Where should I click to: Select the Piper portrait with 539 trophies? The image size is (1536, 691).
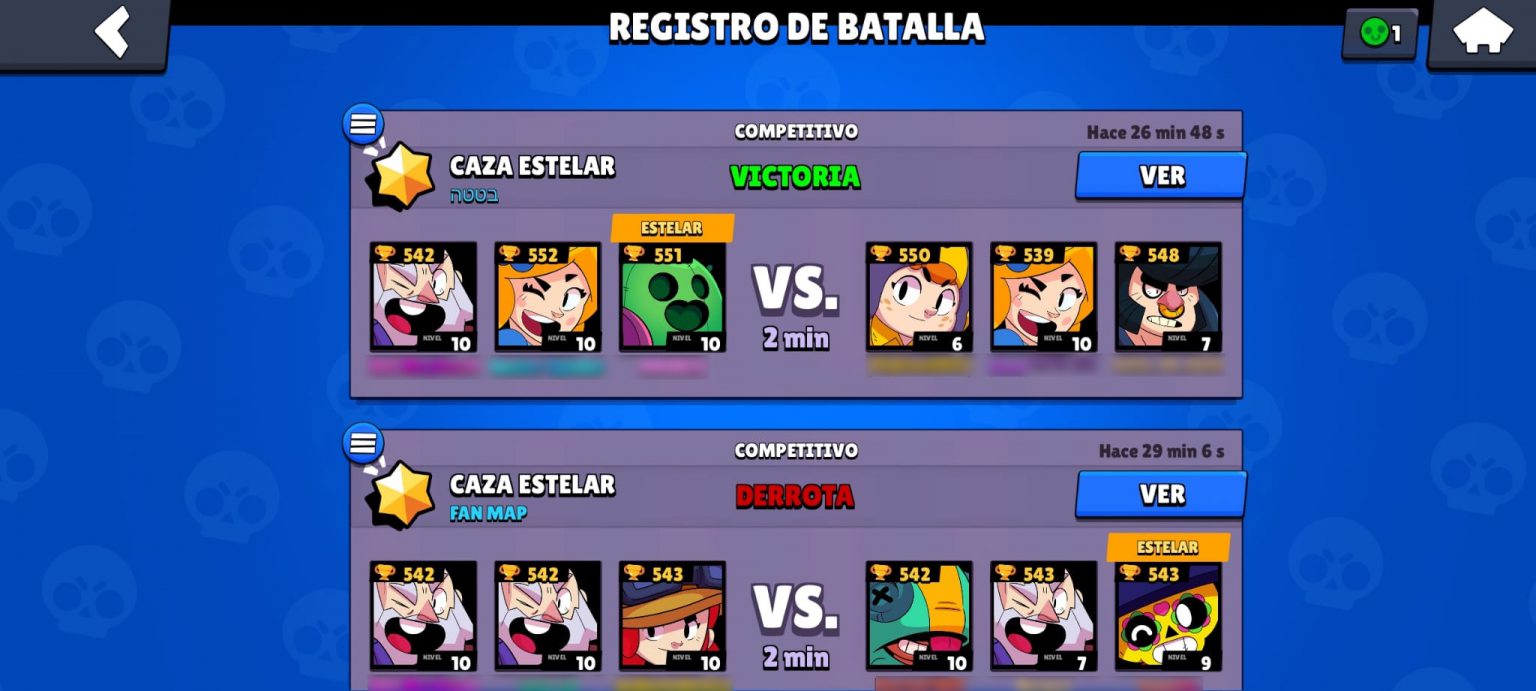[x=1044, y=297]
